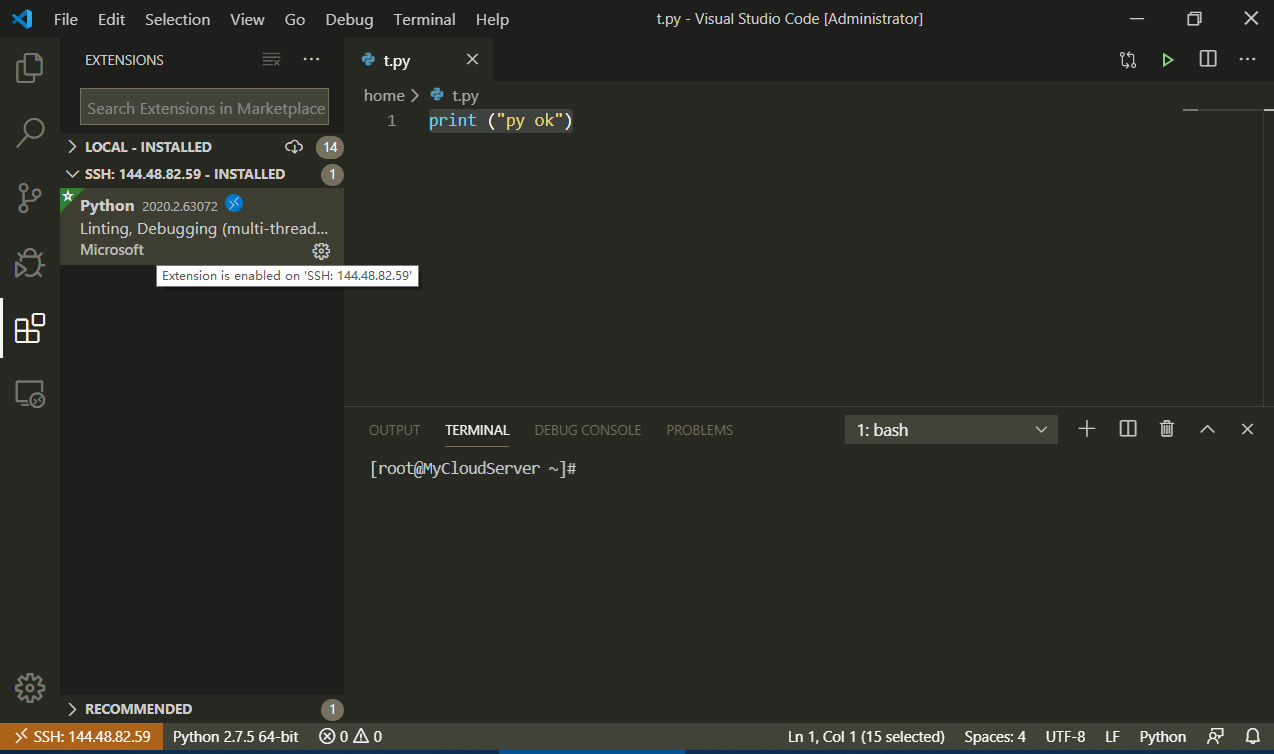Switch to the PROBLEMS panel tab
Screen dimensions: 1274x754
700,430
